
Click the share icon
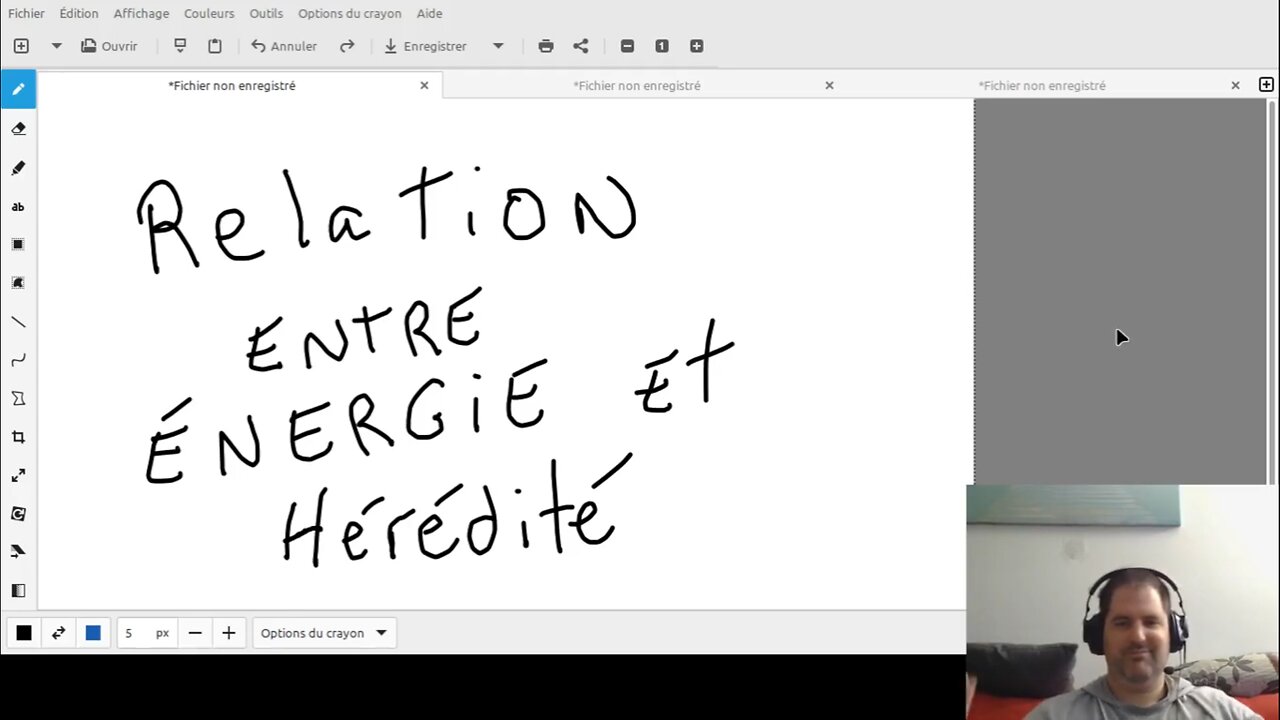point(581,46)
